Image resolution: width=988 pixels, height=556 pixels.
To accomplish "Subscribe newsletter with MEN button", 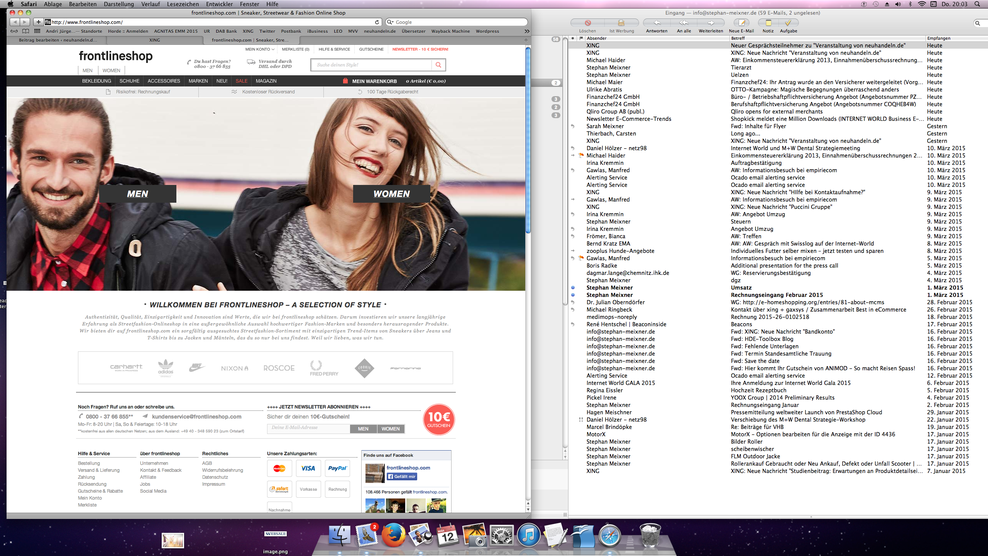I will [x=363, y=429].
